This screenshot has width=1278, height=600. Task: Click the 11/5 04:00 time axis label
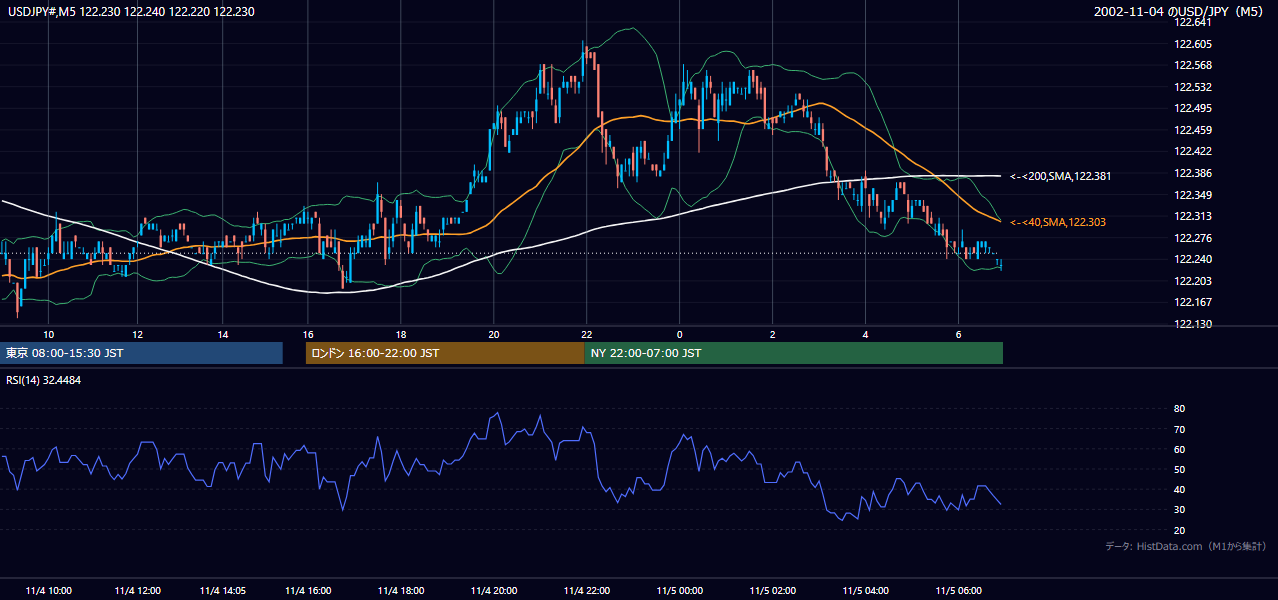point(865,591)
